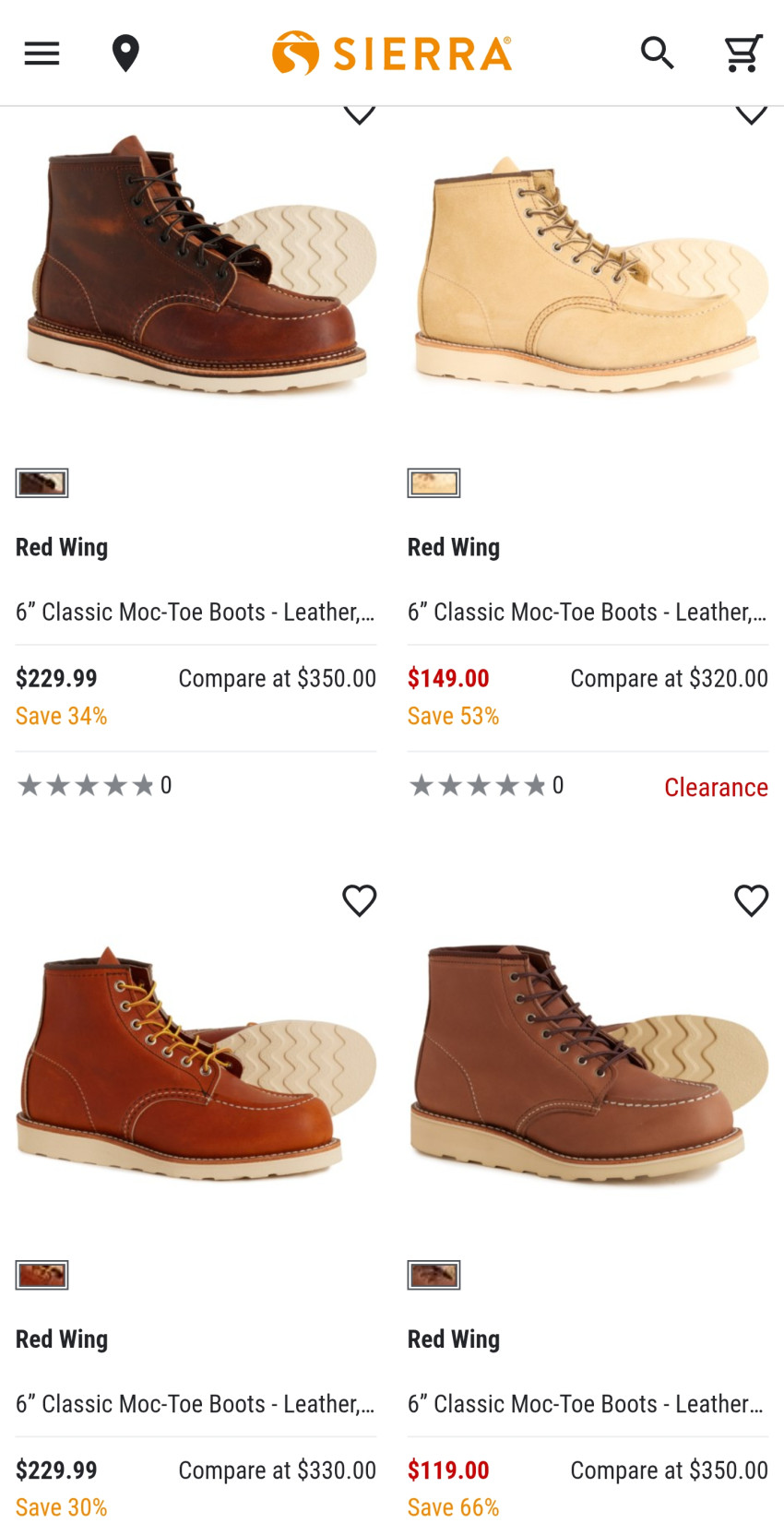This screenshot has height=1535, width=784.
Task: Click the star rating of the $149.00 boot
Action: pos(478,786)
